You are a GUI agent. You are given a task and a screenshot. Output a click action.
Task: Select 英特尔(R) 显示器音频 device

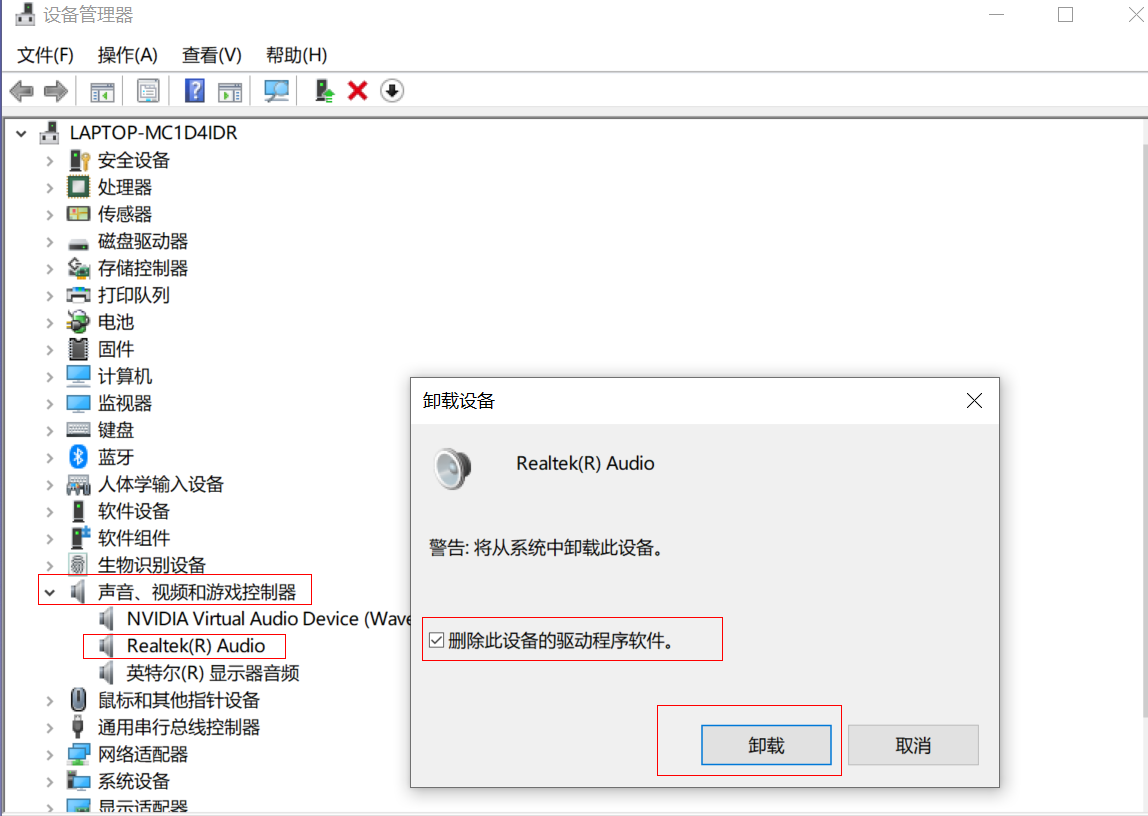212,673
